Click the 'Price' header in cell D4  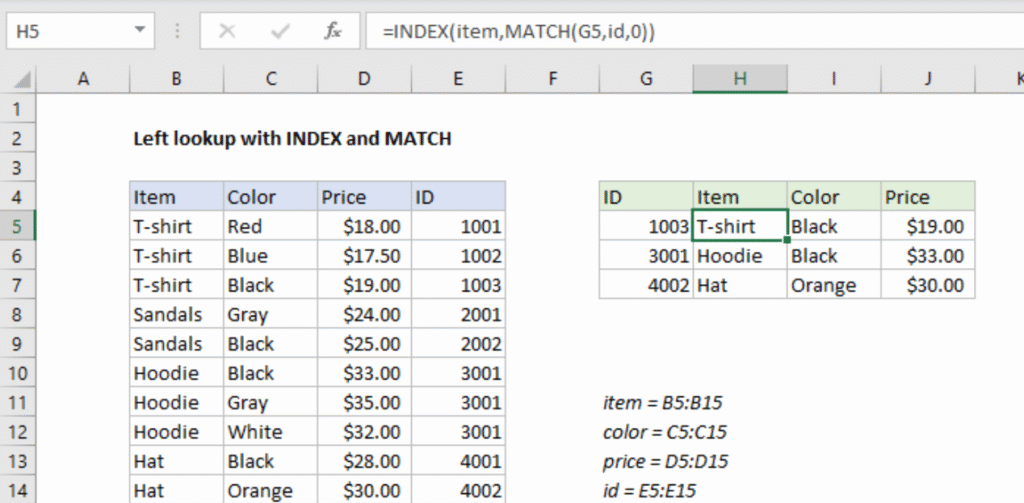click(364, 197)
